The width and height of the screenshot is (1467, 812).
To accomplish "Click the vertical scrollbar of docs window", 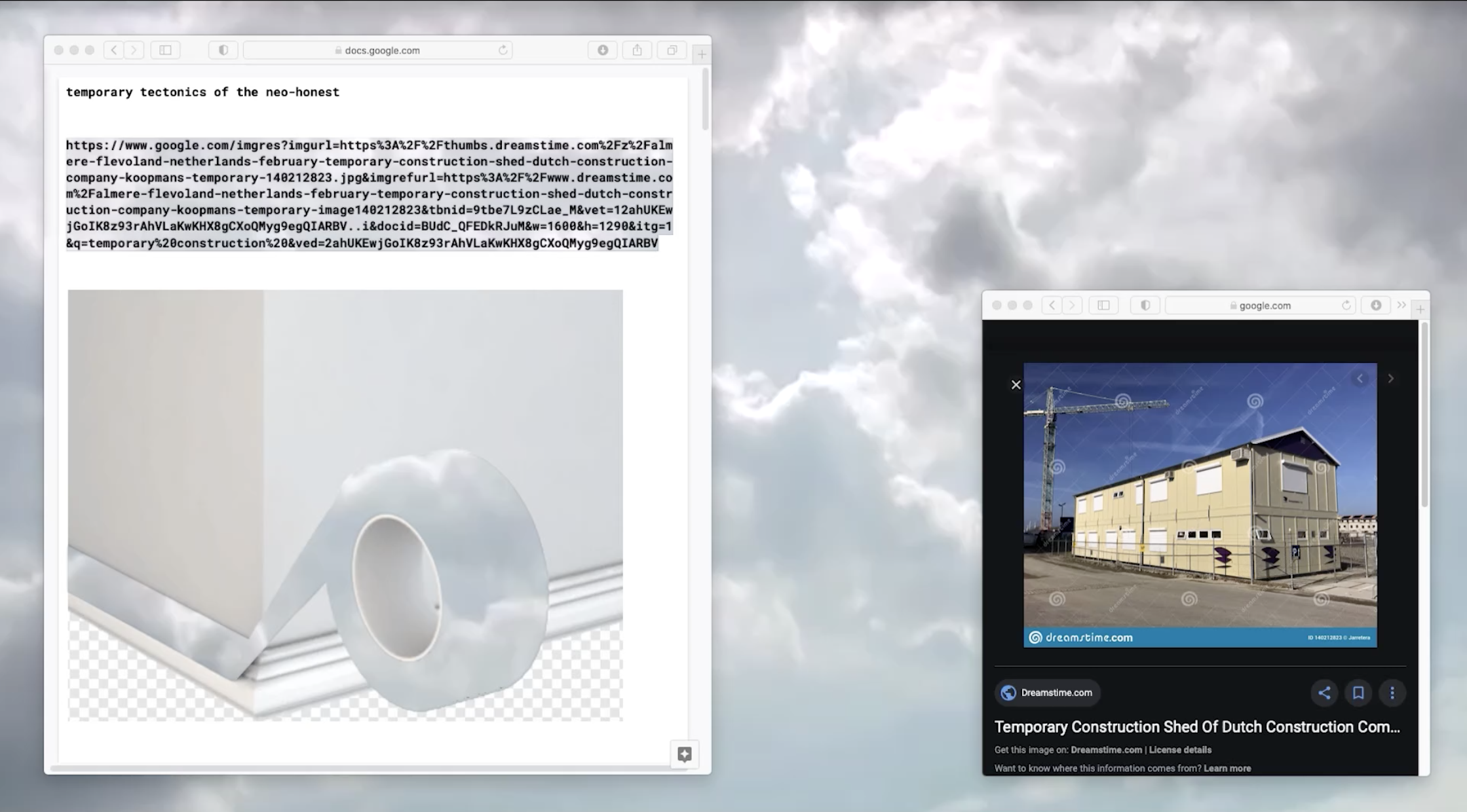I will tap(706, 100).
